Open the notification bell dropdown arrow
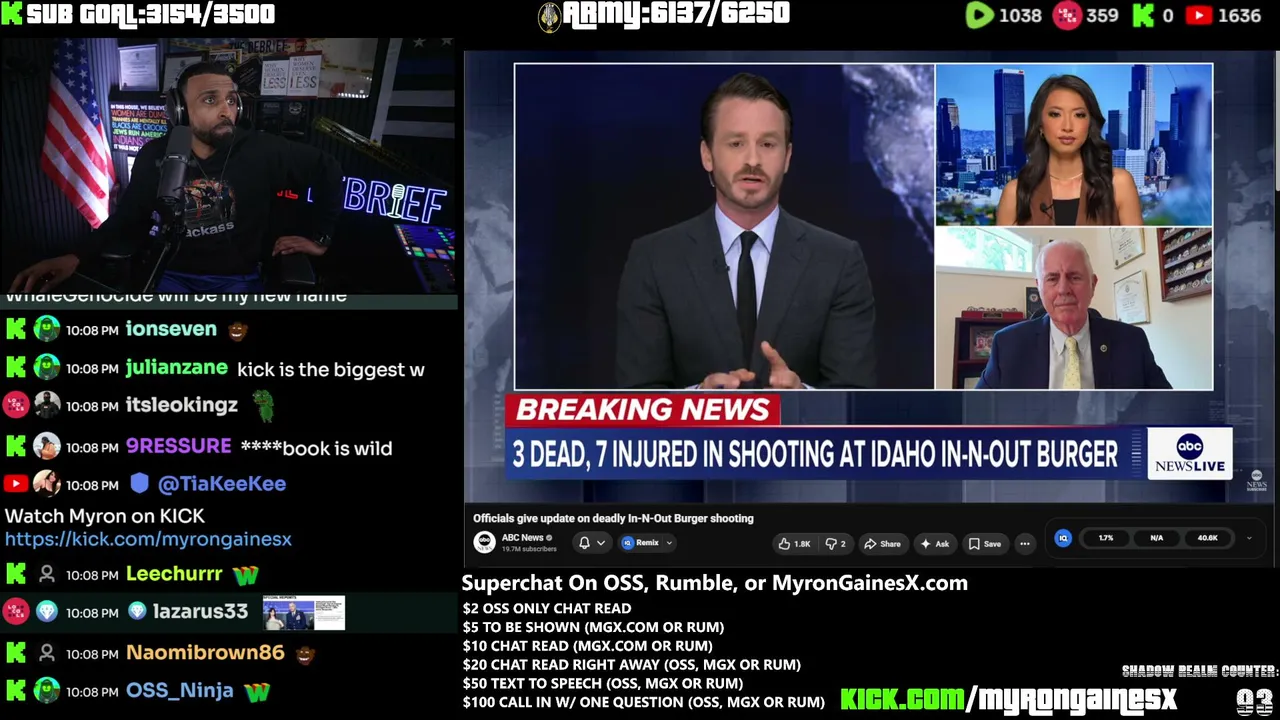 click(601, 543)
